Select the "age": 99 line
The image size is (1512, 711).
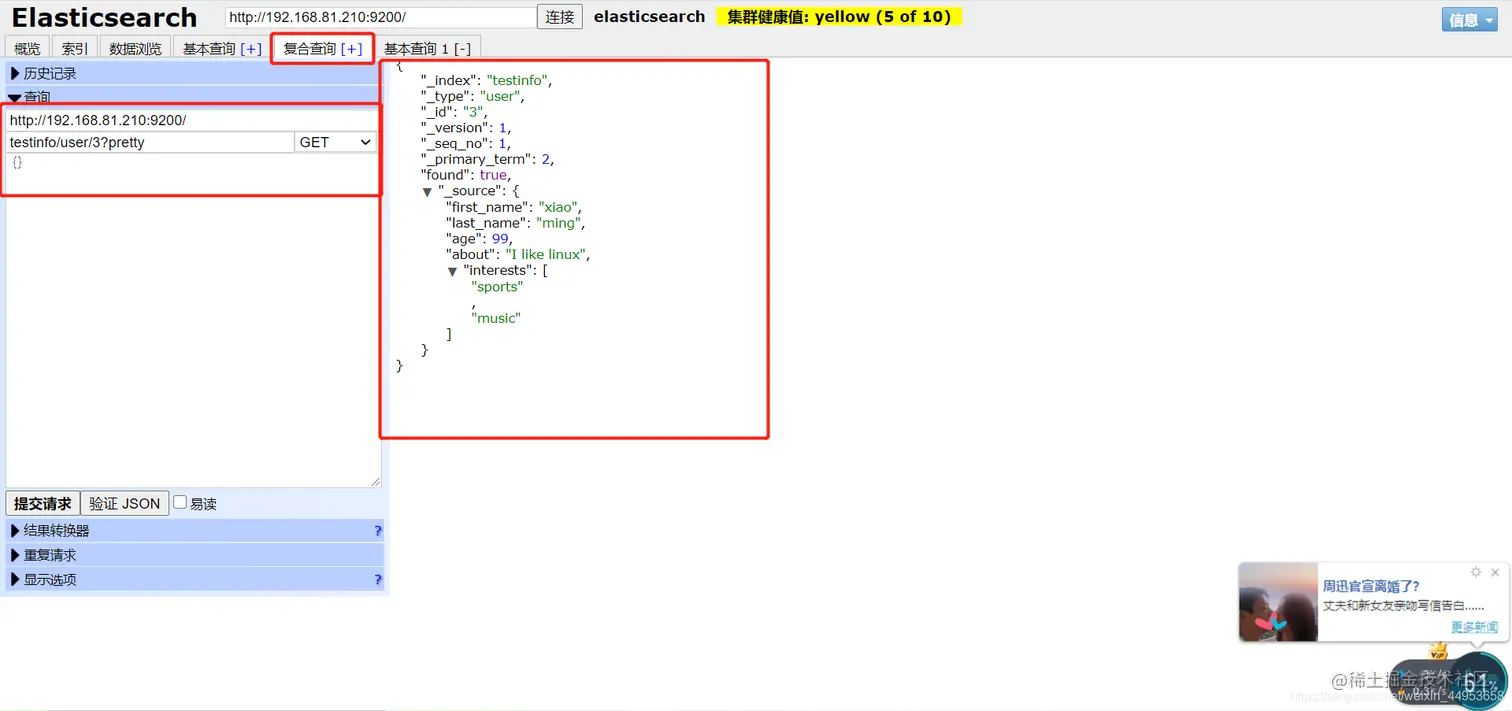(x=479, y=239)
